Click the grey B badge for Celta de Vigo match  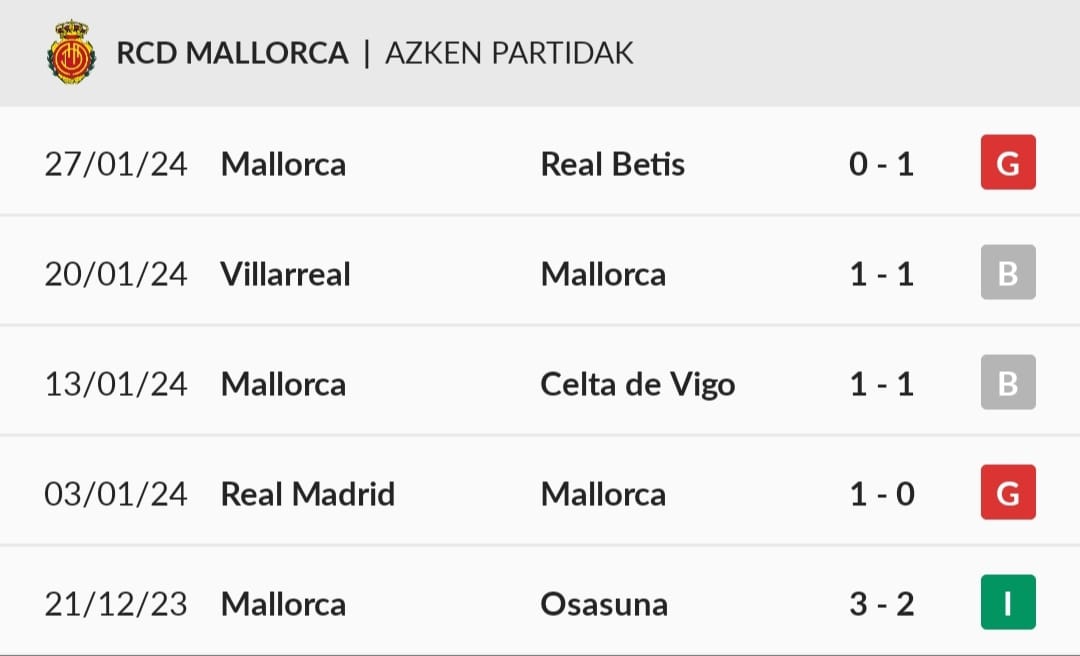click(x=1008, y=383)
